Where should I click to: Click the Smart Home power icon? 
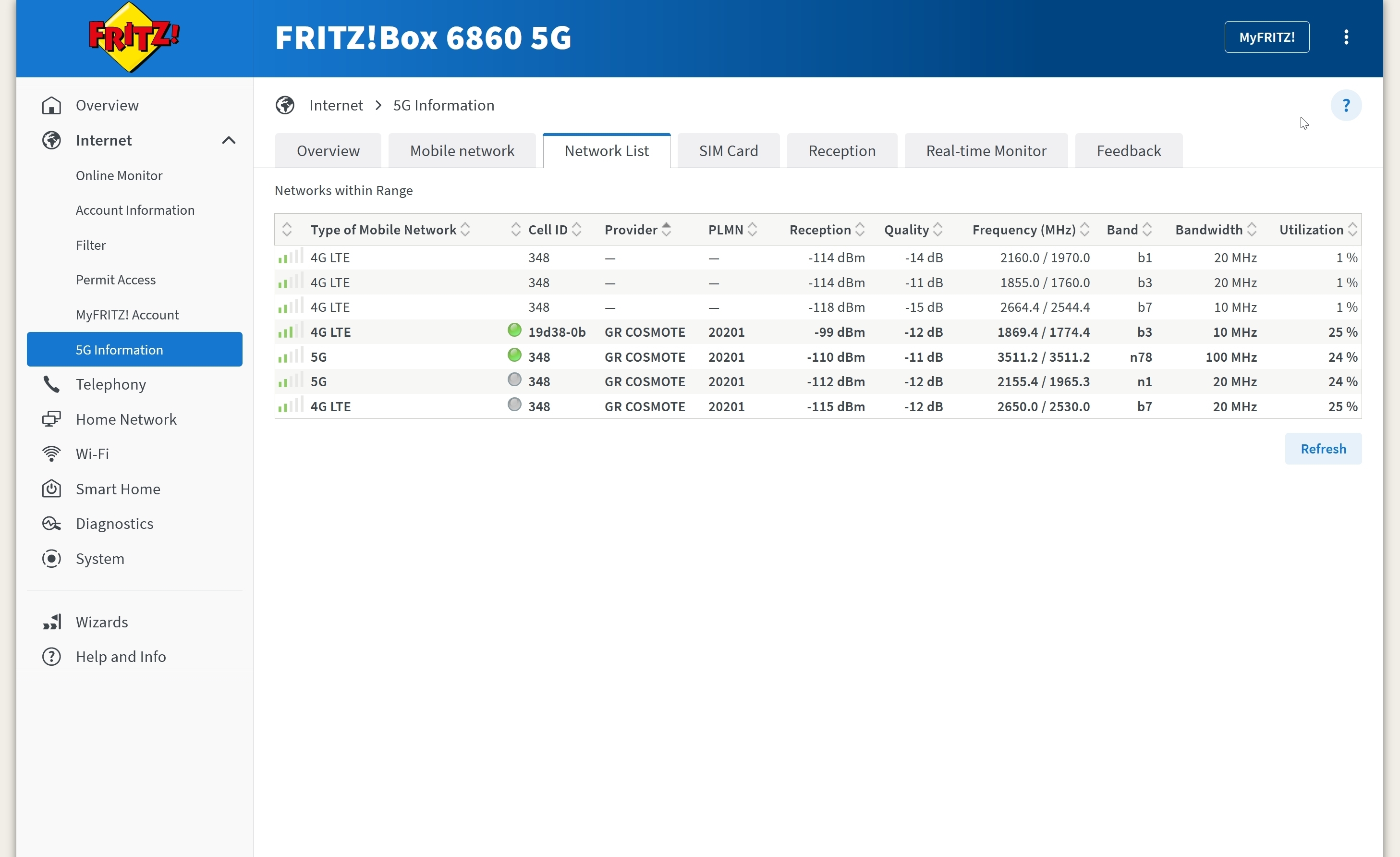(x=52, y=489)
